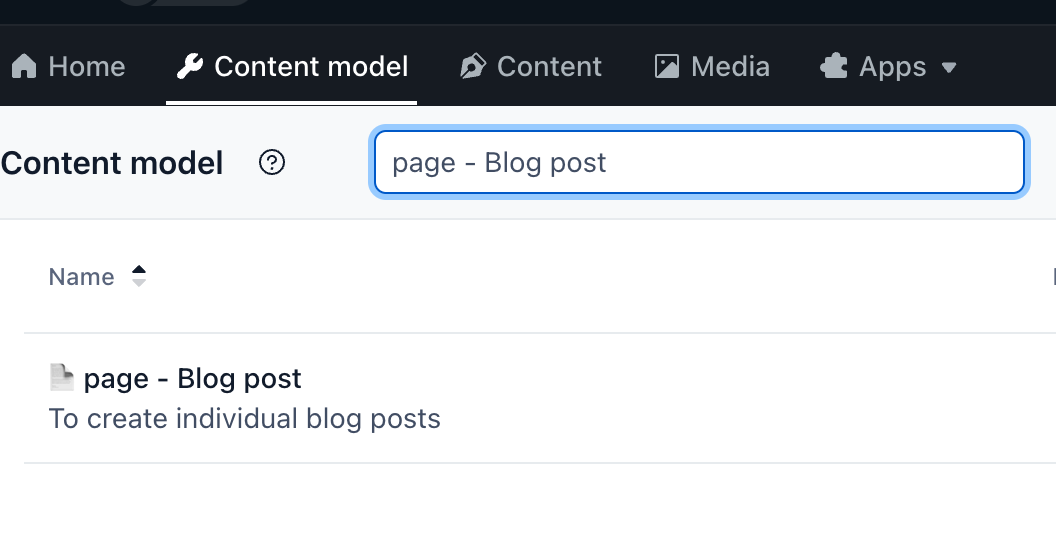This screenshot has width=1056, height=550.
Task: Click the "To create individual blog posts" description
Action: point(245,418)
